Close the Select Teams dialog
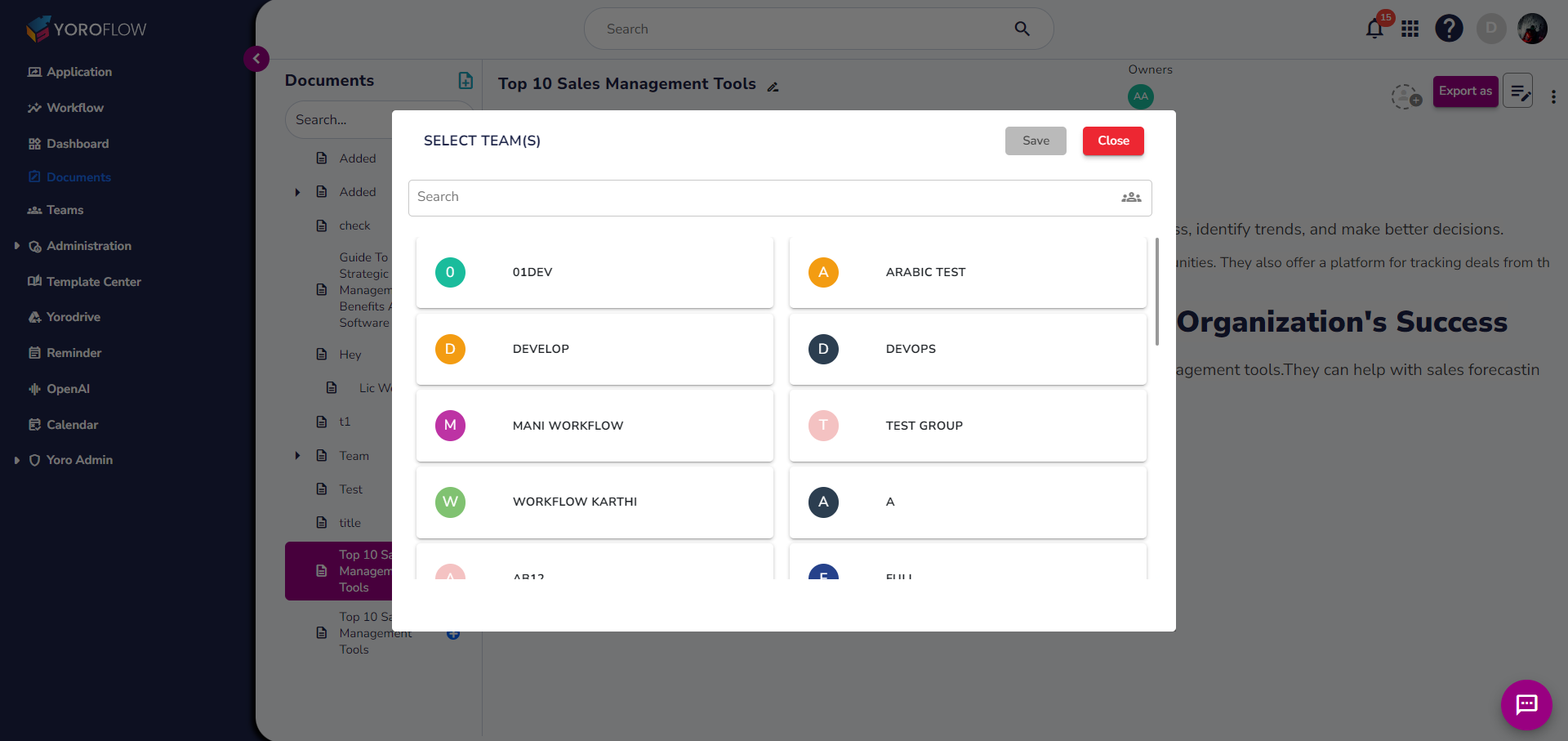Screen dimensions: 1568x741 1112,141
